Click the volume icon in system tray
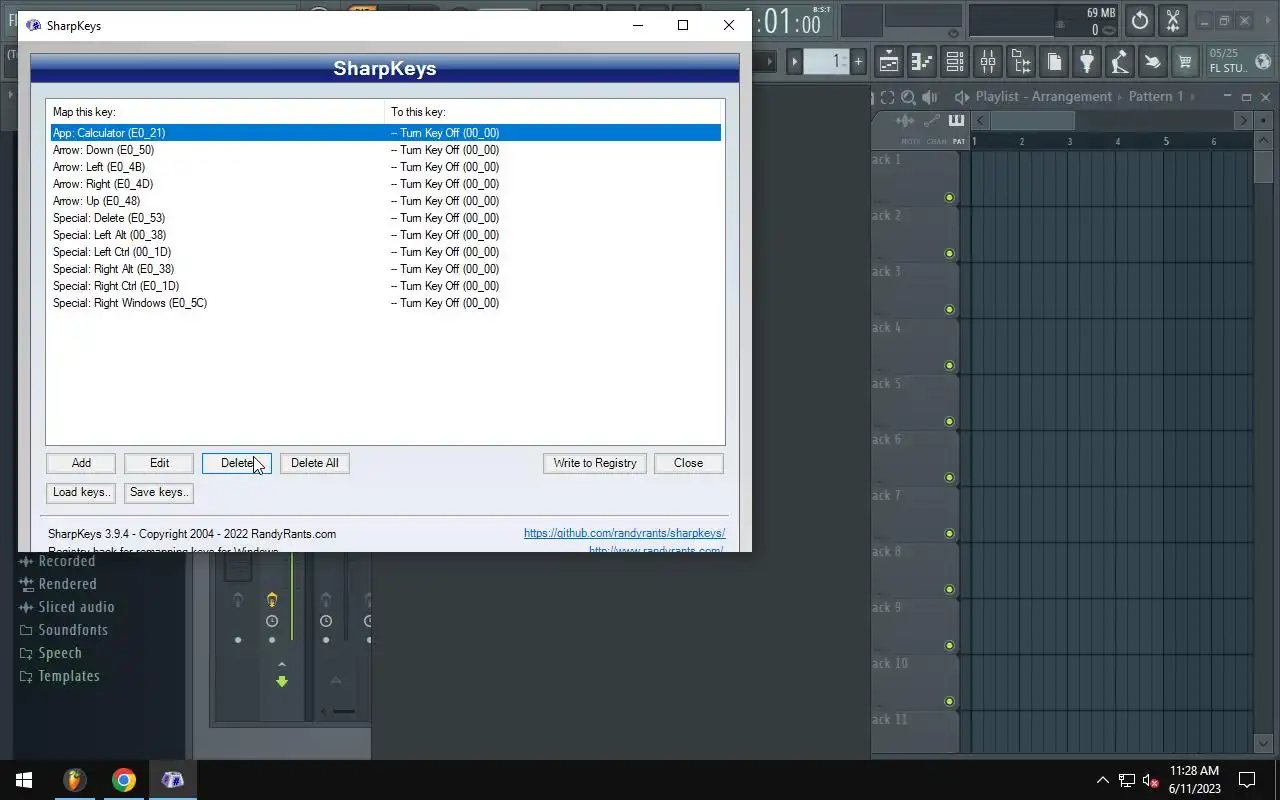1280x800 pixels. tap(1150, 780)
